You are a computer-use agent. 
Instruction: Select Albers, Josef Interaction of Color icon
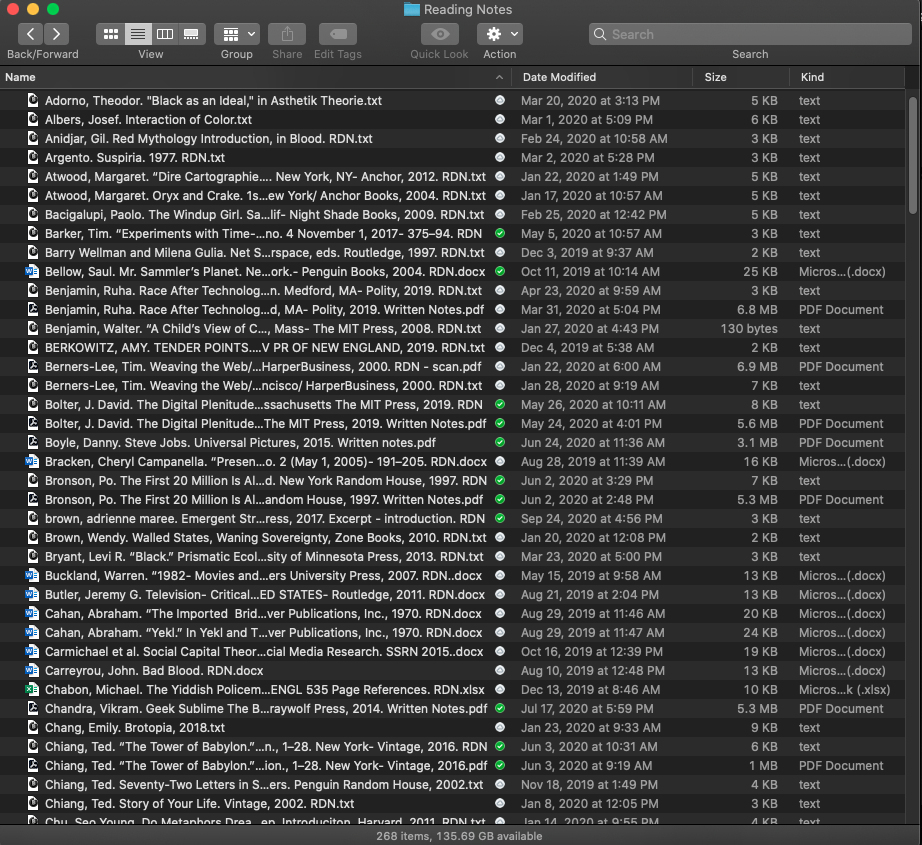(34, 119)
